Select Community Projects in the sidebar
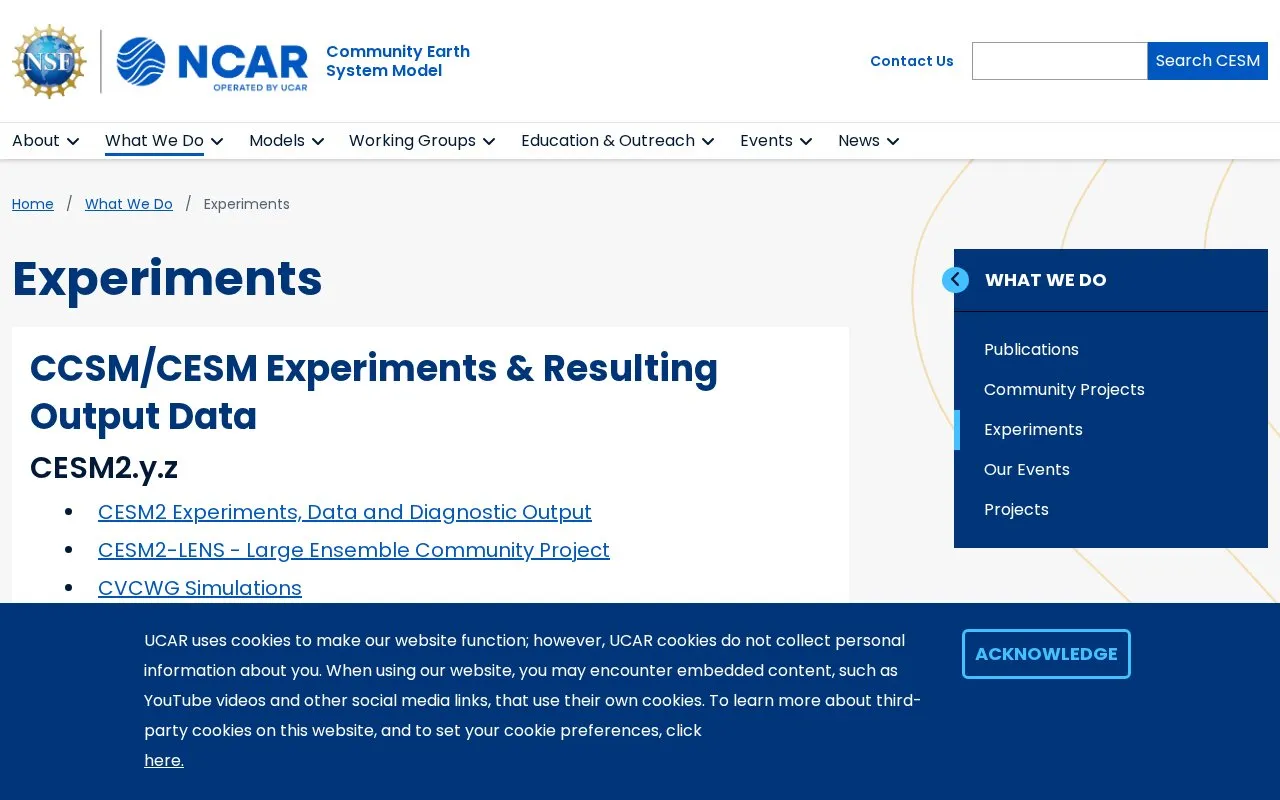The width and height of the screenshot is (1280, 800). coord(1064,390)
